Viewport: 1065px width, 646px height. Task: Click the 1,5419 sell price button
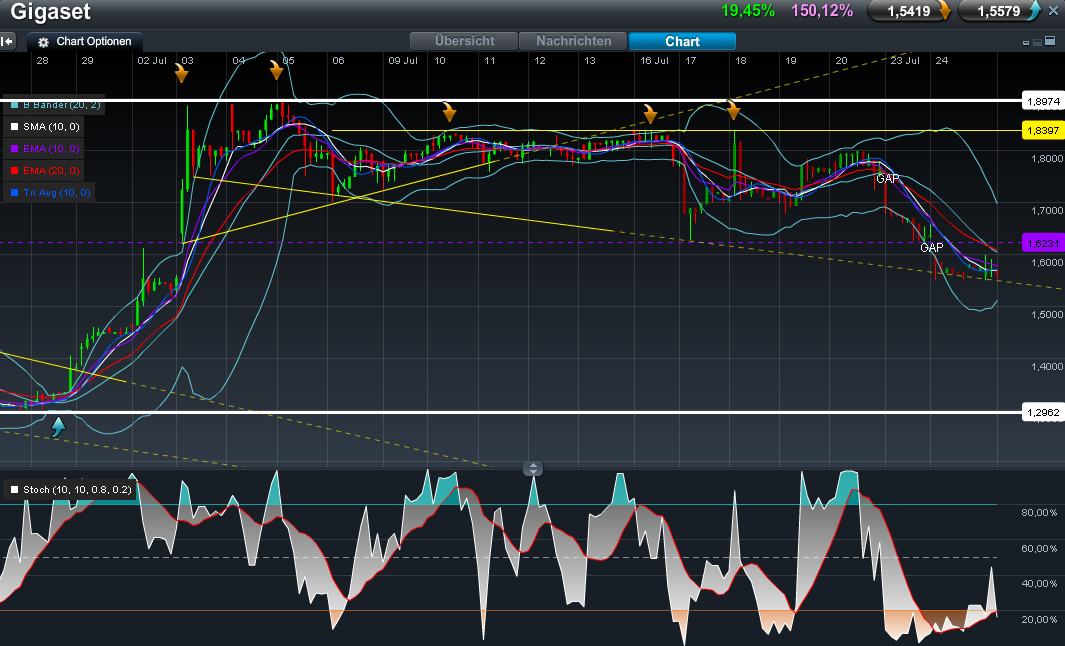(x=908, y=11)
